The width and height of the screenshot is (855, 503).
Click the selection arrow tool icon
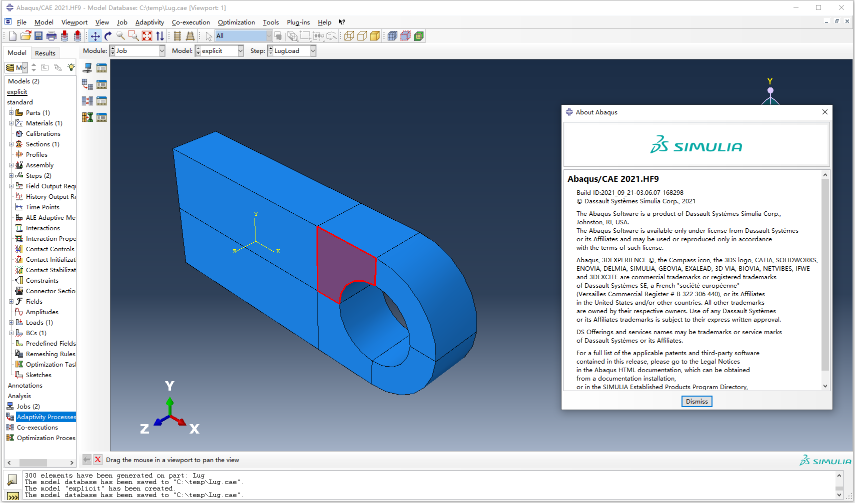pyautogui.click(x=208, y=36)
